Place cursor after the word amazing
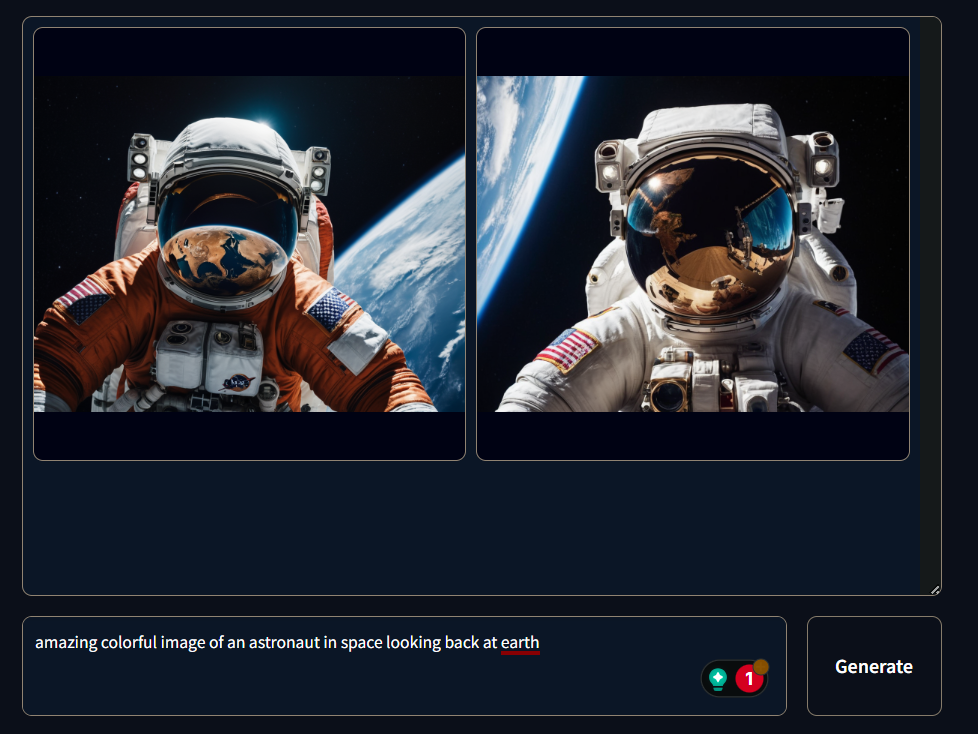 98,642
